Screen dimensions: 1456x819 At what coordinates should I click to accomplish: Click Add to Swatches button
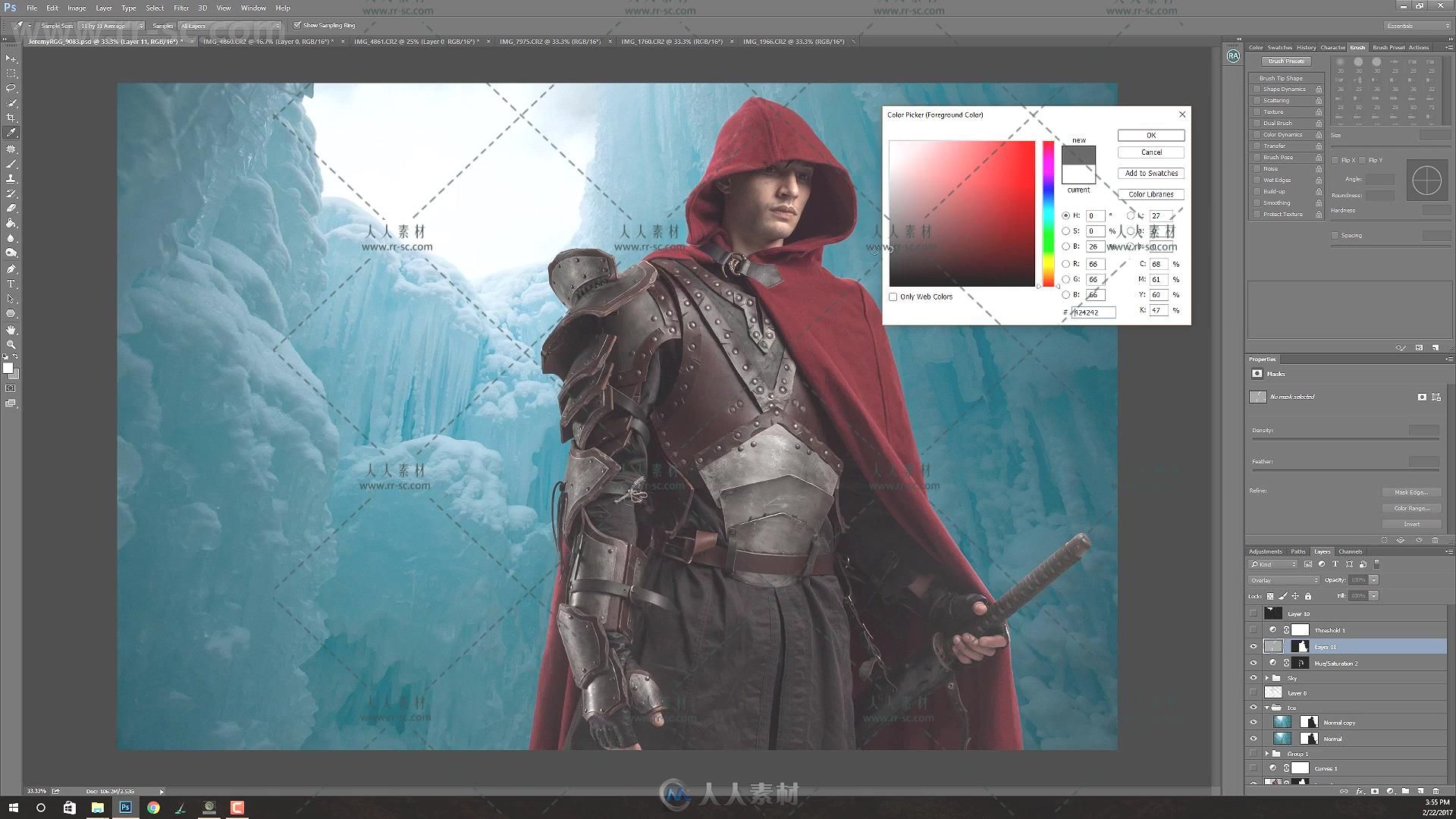tap(1151, 174)
